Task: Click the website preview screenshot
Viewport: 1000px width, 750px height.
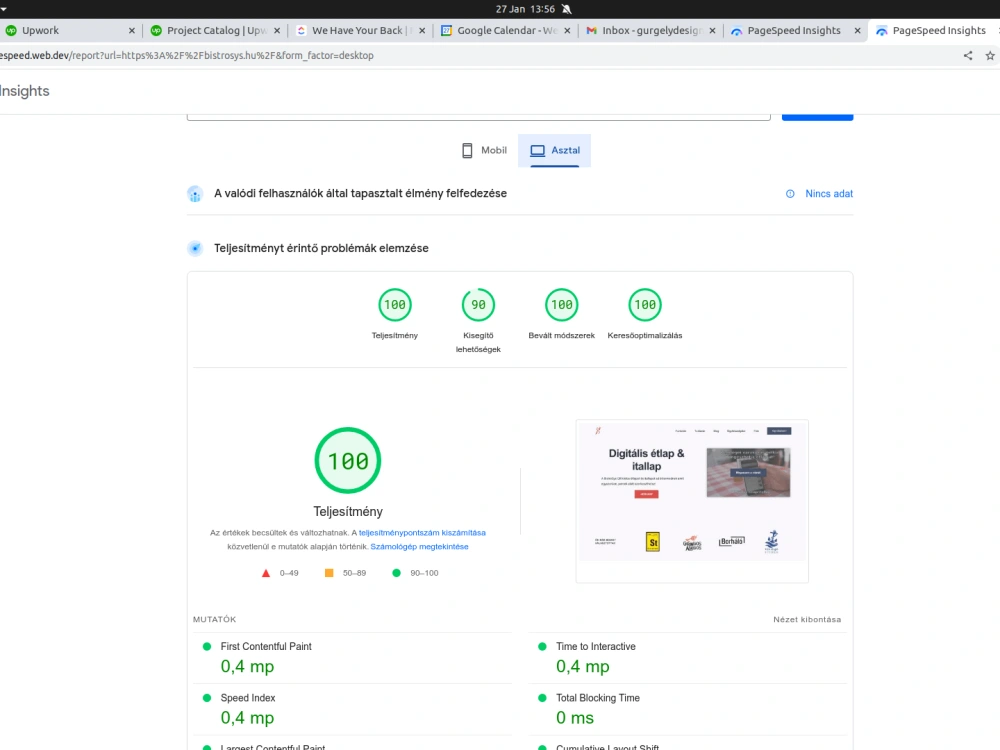Action: click(x=691, y=499)
